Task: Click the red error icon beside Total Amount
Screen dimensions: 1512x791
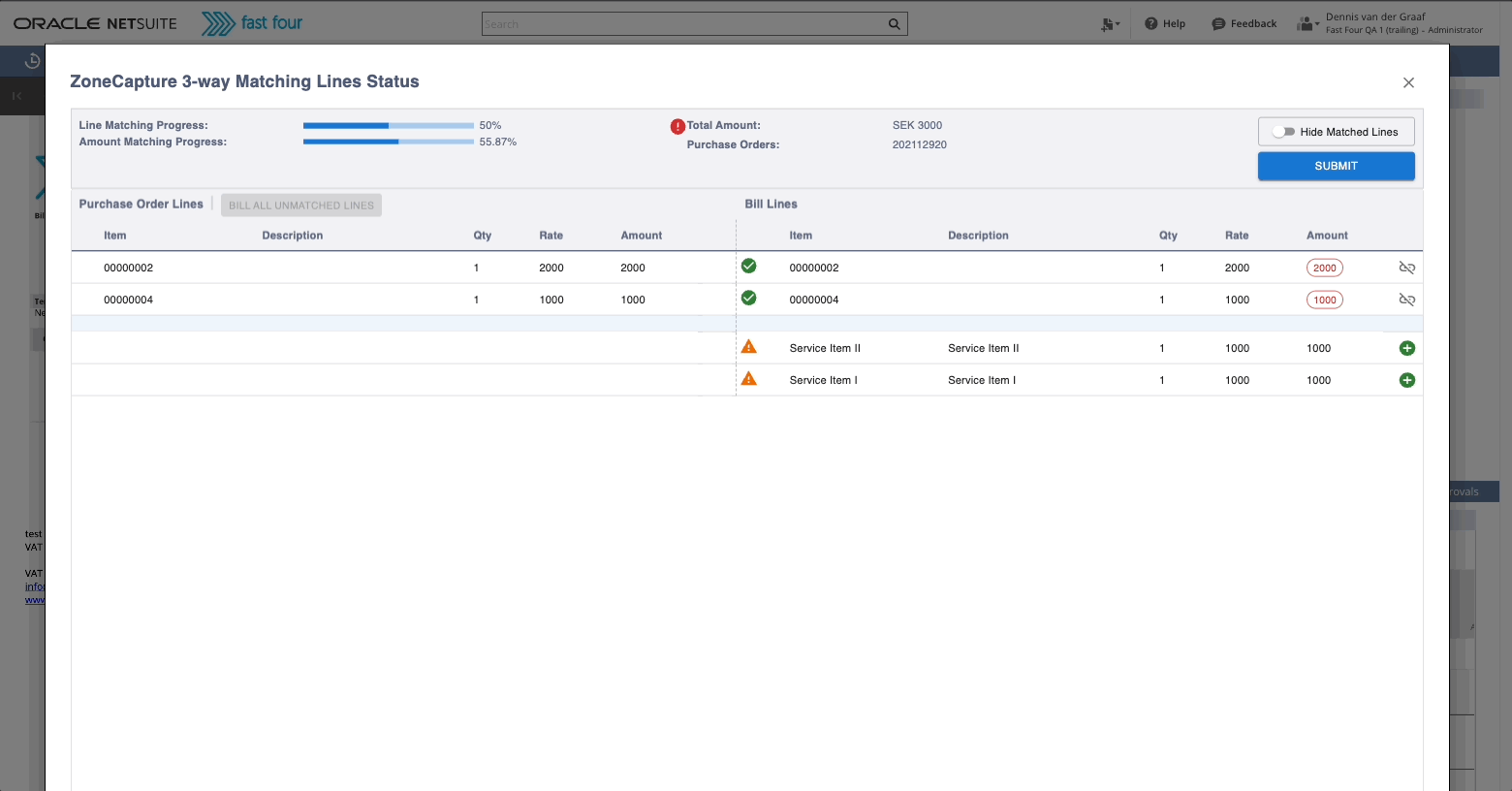Action: click(x=677, y=126)
